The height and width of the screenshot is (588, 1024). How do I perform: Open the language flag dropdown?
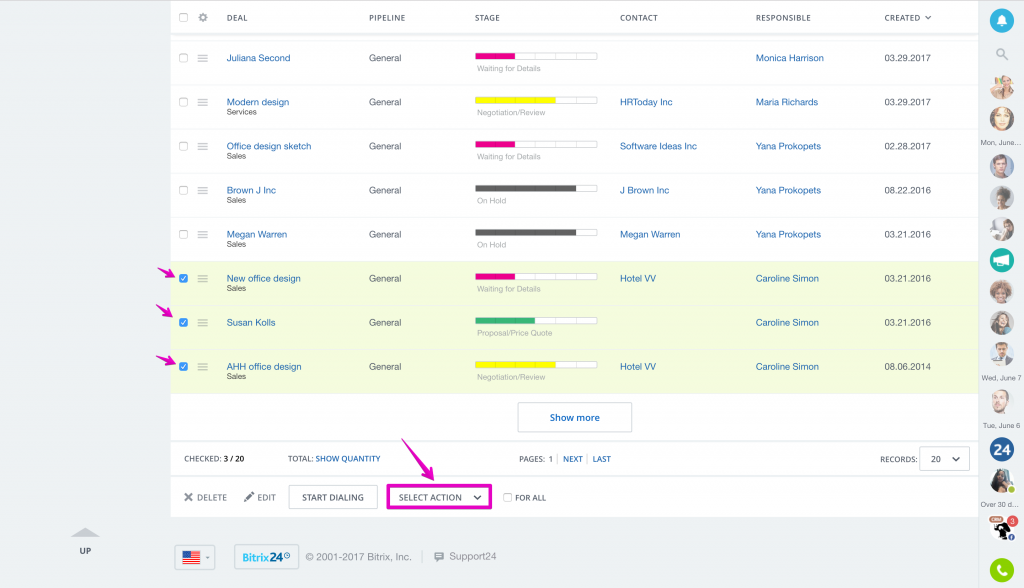pyautogui.click(x=195, y=557)
